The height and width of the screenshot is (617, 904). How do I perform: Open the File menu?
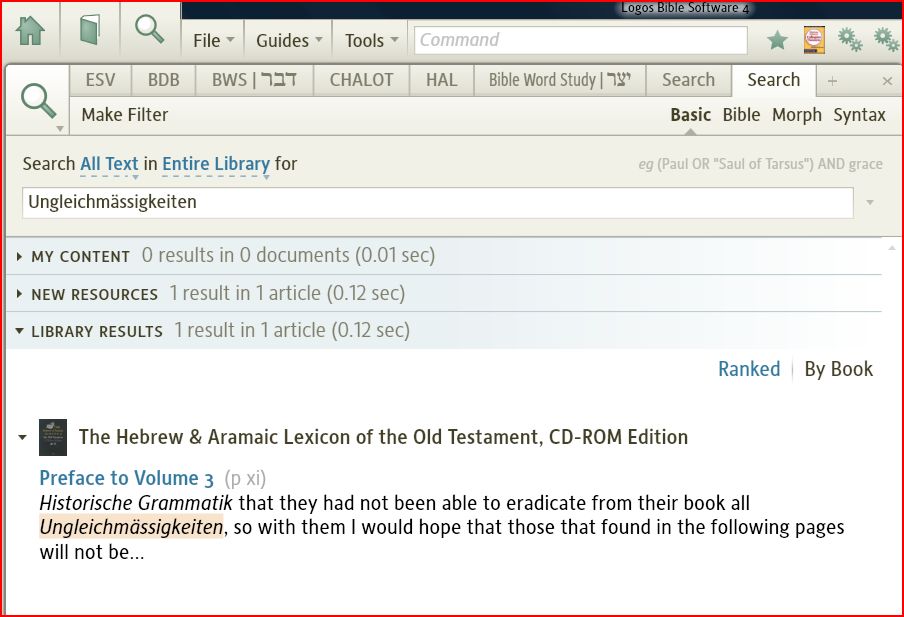(x=213, y=40)
